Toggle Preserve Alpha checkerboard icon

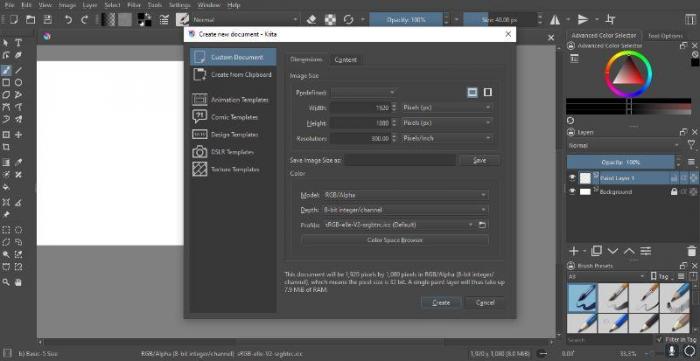tap(330, 20)
